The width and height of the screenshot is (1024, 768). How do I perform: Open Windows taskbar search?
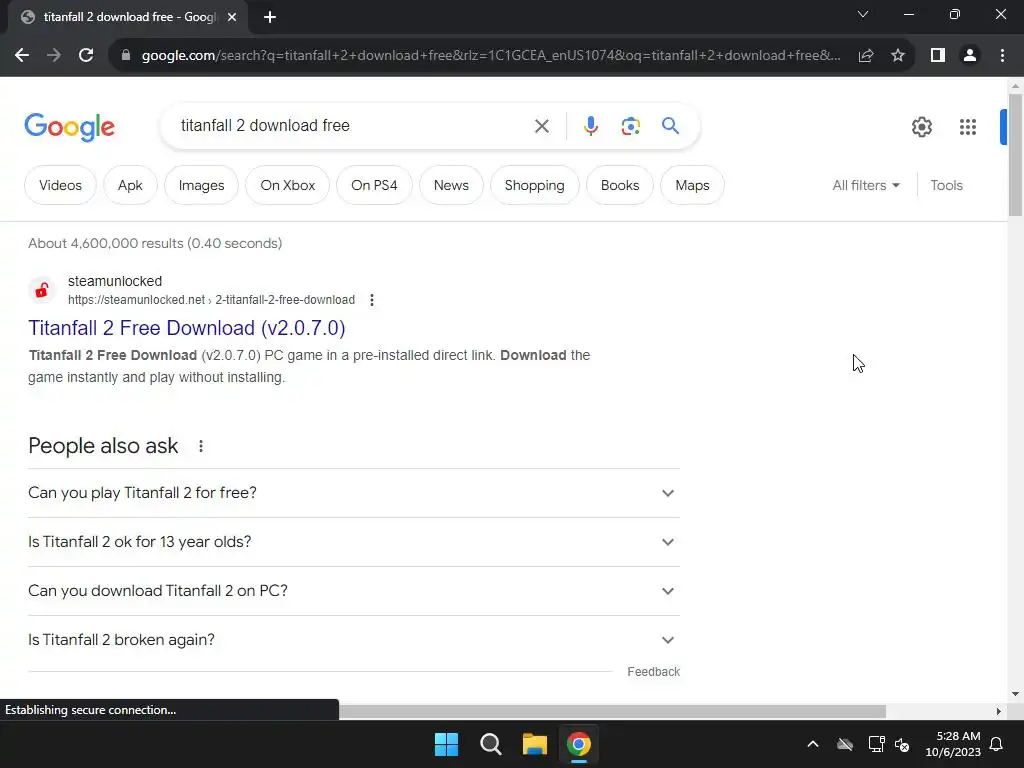(490, 744)
